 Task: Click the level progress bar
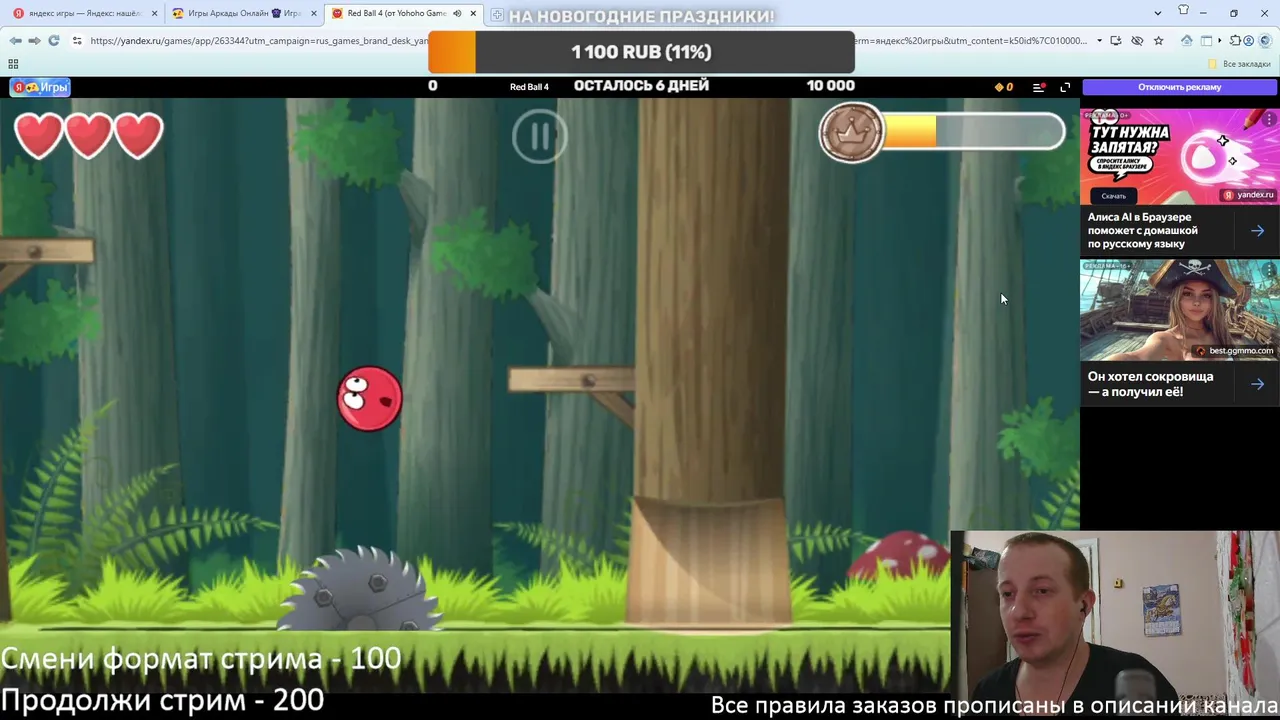click(x=972, y=132)
